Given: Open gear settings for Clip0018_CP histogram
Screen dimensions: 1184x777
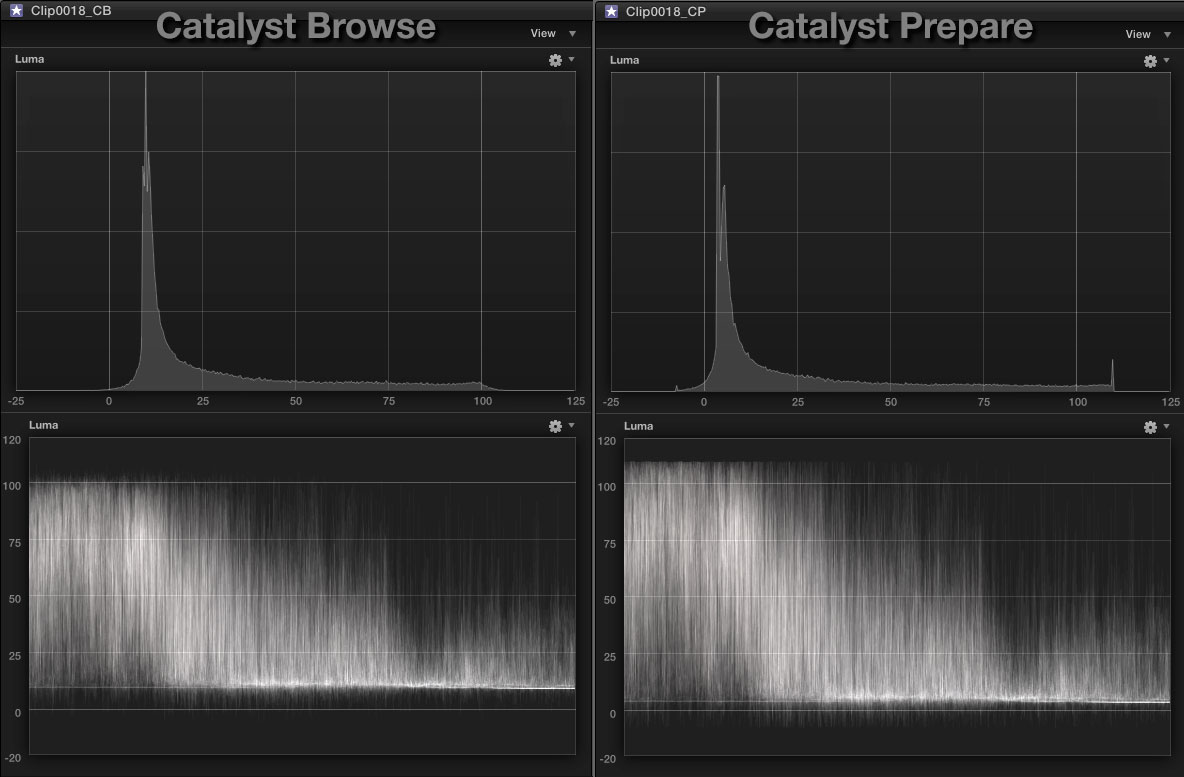Looking at the screenshot, I should click(1150, 60).
